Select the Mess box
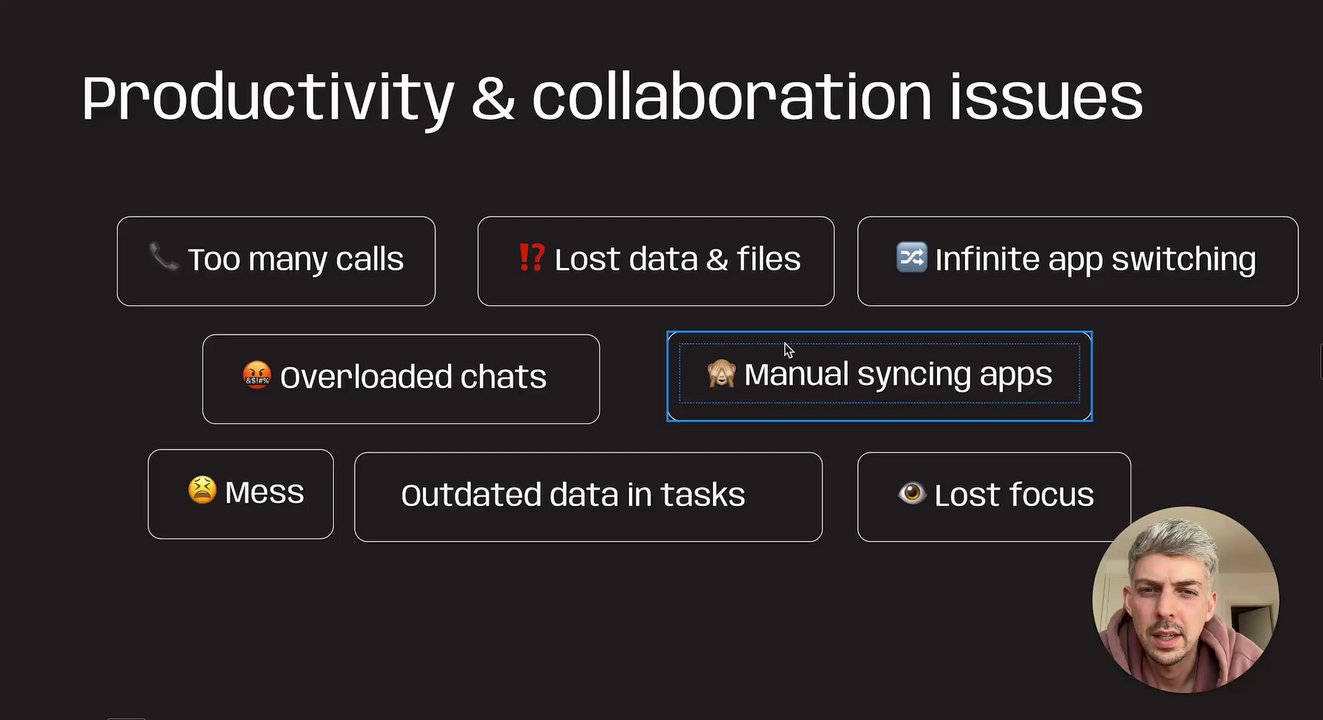Image resolution: width=1323 pixels, height=720 pixels. click(241, 494)
